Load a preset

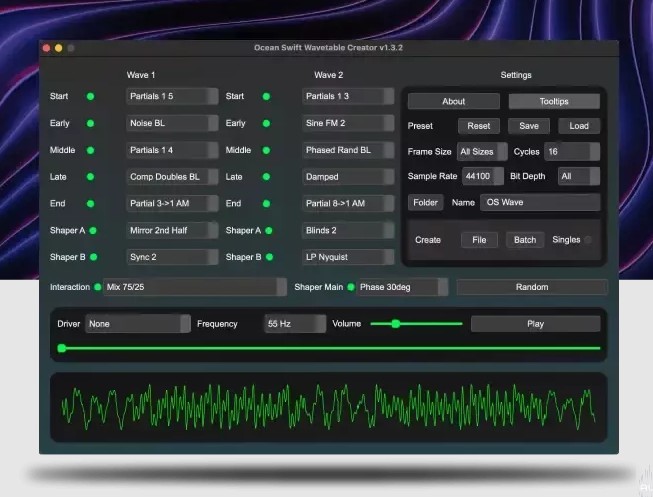[579, 126]
